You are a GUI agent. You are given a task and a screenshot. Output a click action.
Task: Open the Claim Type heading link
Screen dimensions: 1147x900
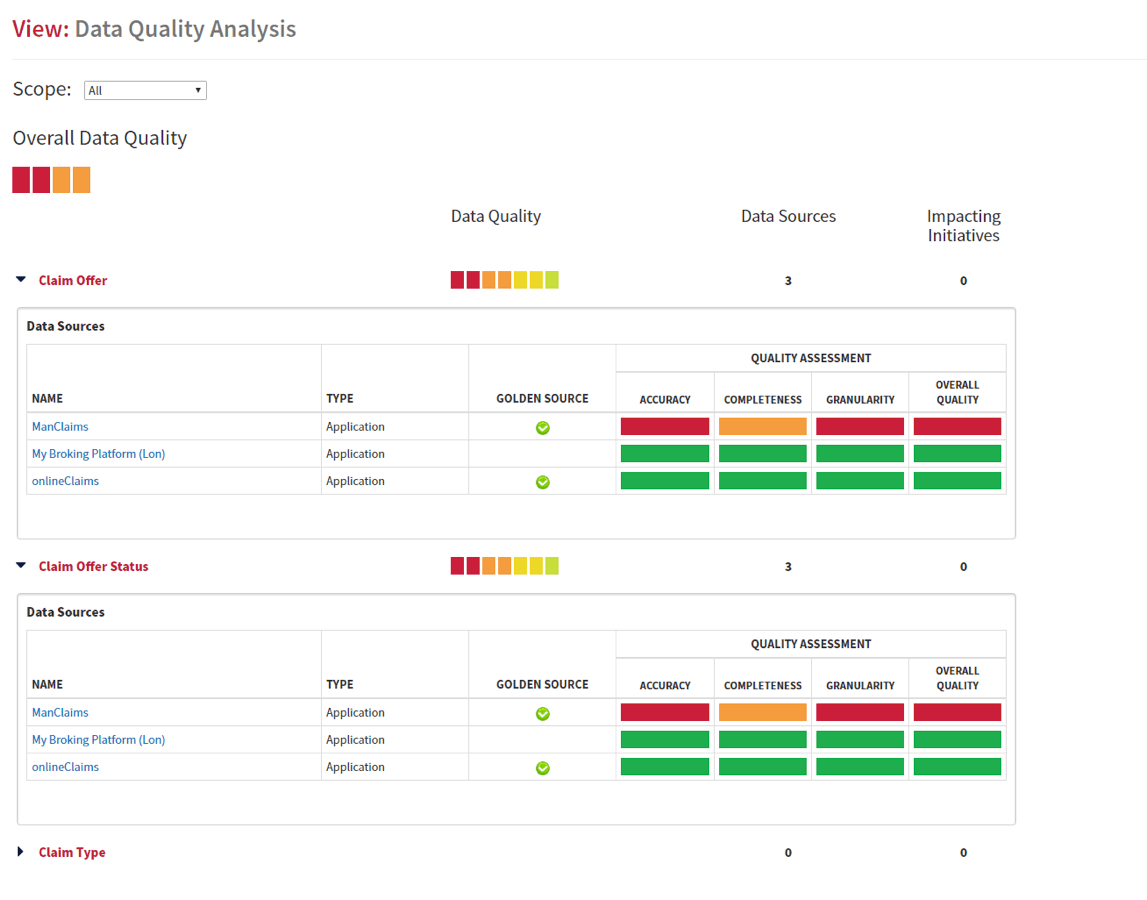[x=72, y=852]
